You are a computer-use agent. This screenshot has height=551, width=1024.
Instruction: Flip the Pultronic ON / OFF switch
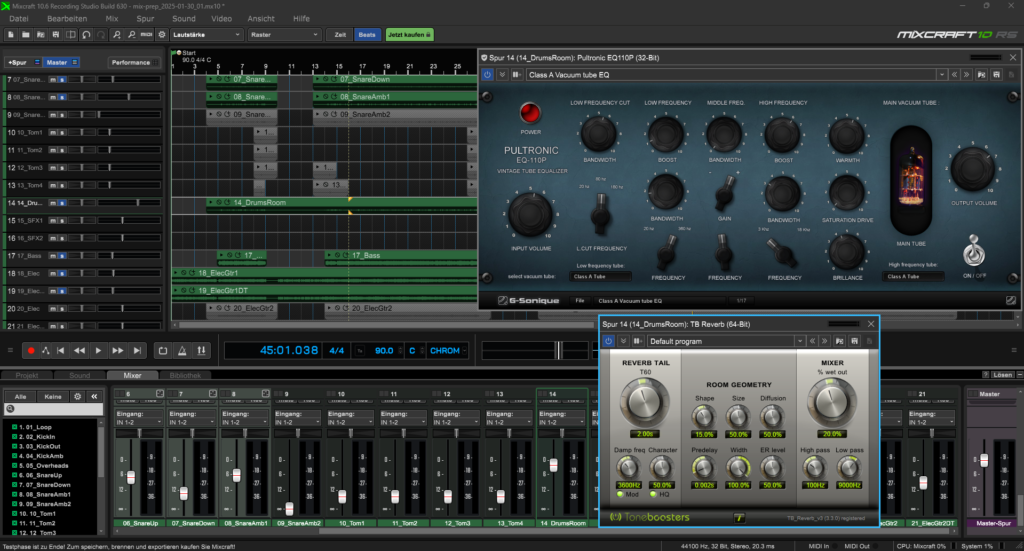point(974,251)
